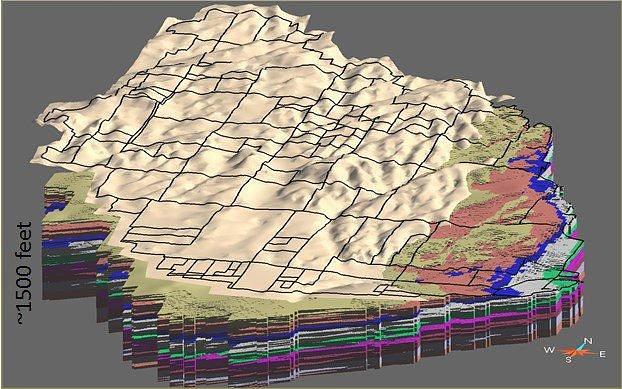Image resolution: width=622 pixels, height=389 pixels.
Task: Pick the blue layer on the left cross-section face
Action: [x=71, y=241]
